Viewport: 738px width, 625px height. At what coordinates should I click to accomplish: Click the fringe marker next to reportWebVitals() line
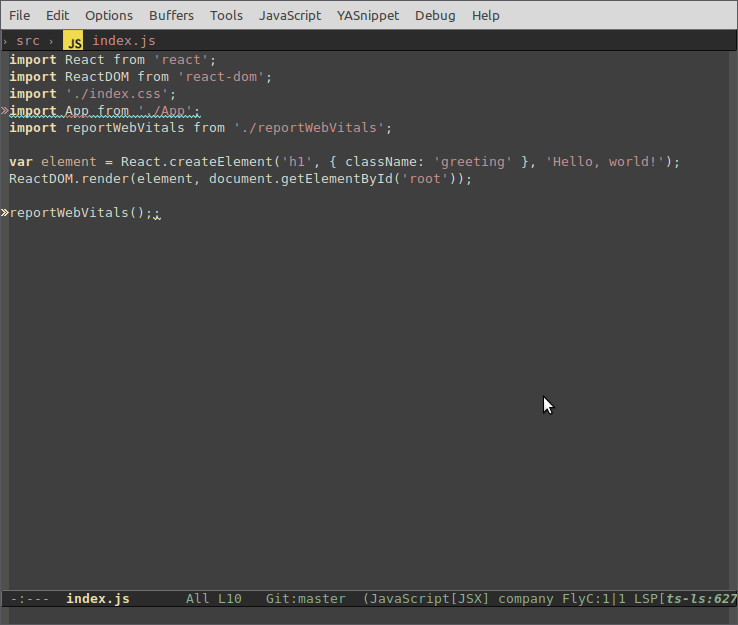(x=5, y=213)
